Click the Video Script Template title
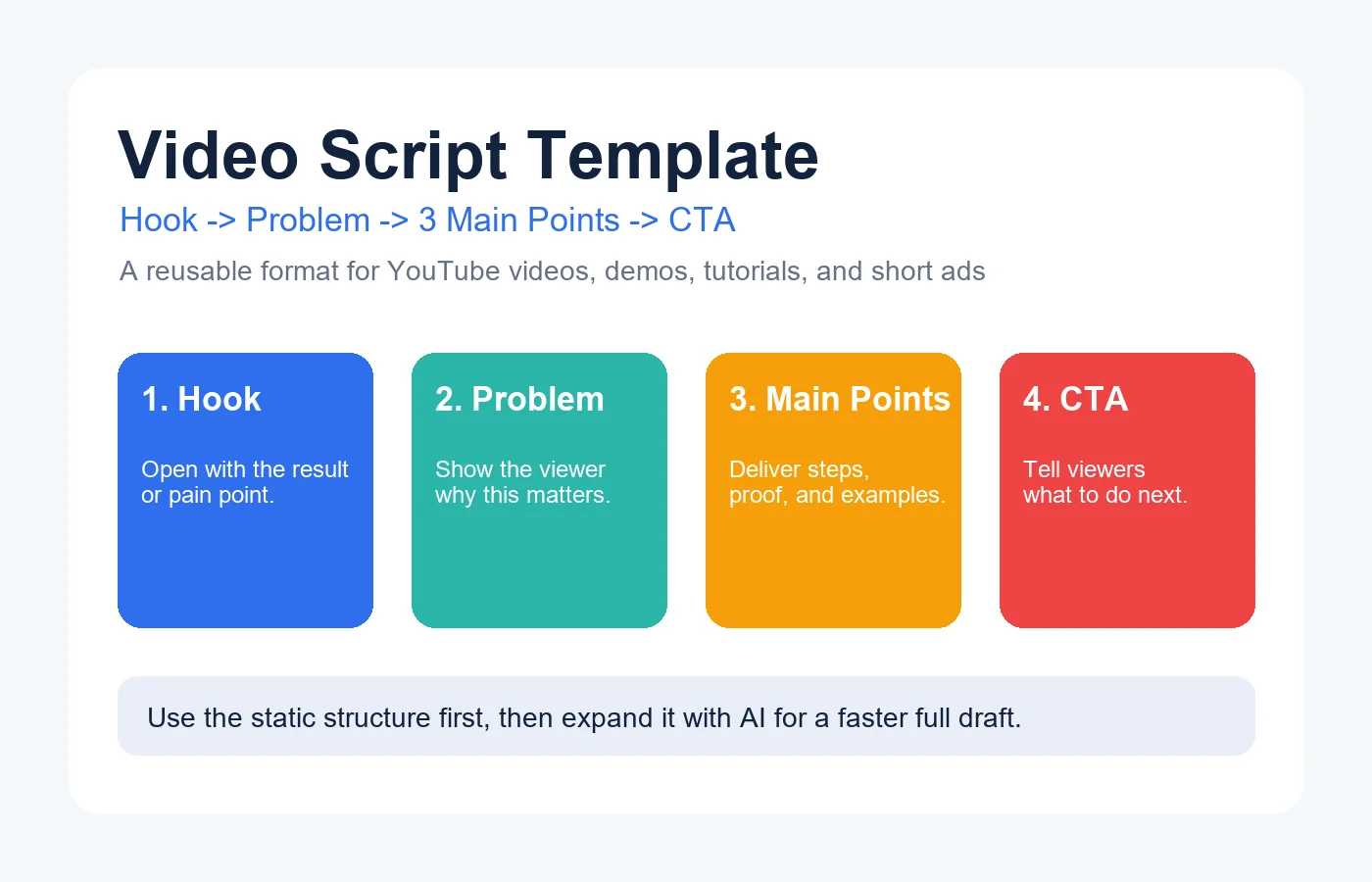This screenshot has height=882, width=1372. pyautogui.click(x=468, y=157)
